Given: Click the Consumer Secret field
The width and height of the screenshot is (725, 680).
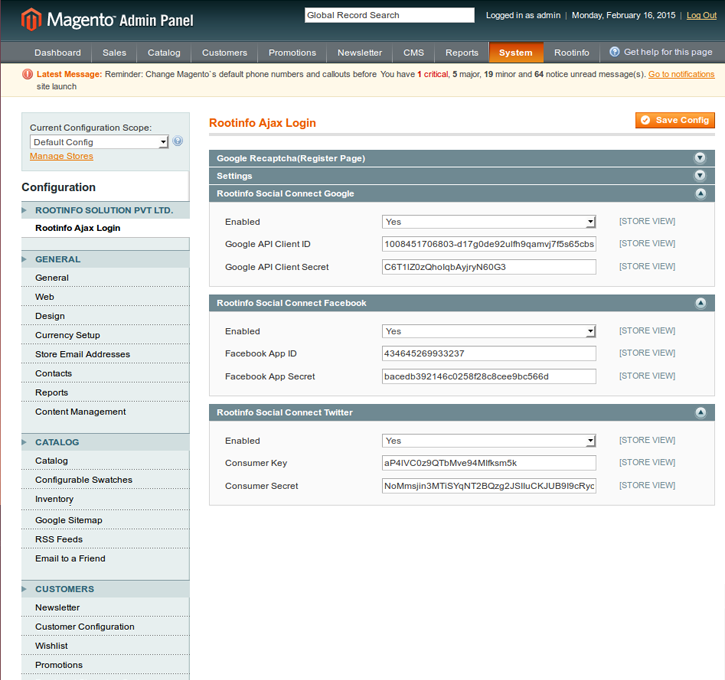Looking at the screenshot, I should point(489,486).
